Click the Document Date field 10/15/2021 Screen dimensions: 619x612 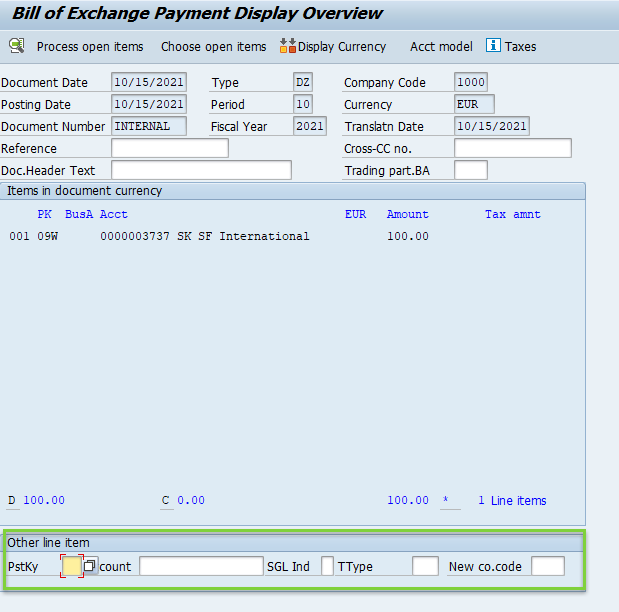149,82
